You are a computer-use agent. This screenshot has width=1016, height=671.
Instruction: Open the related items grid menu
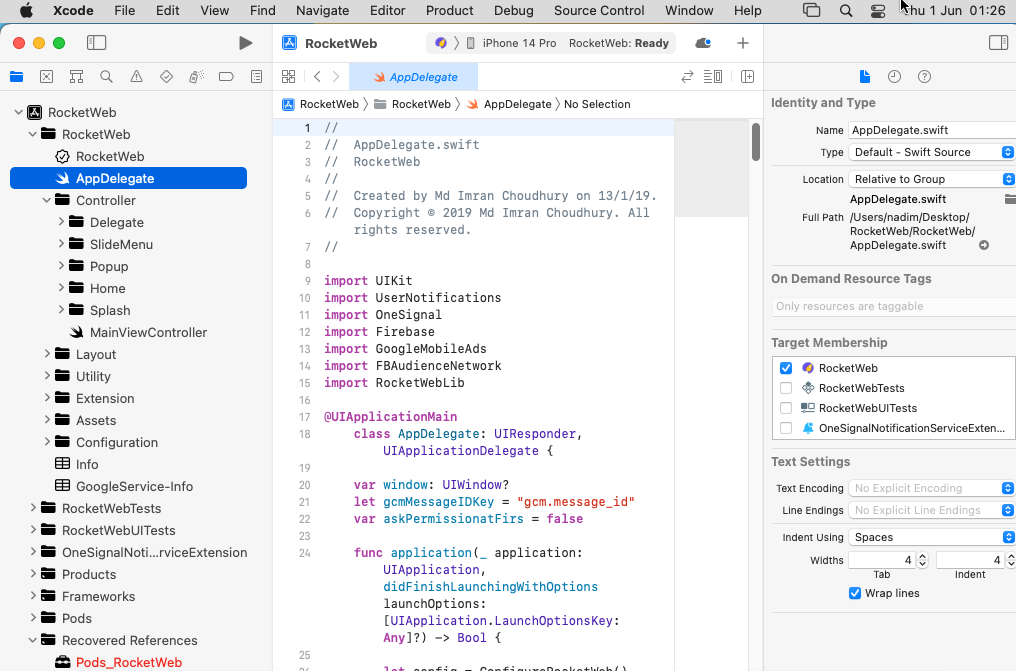pos(288,76)
